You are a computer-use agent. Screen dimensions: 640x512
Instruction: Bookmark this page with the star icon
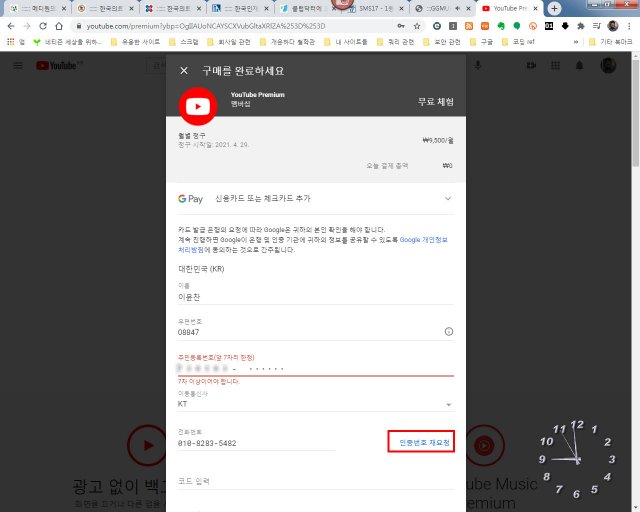[417, 26]
